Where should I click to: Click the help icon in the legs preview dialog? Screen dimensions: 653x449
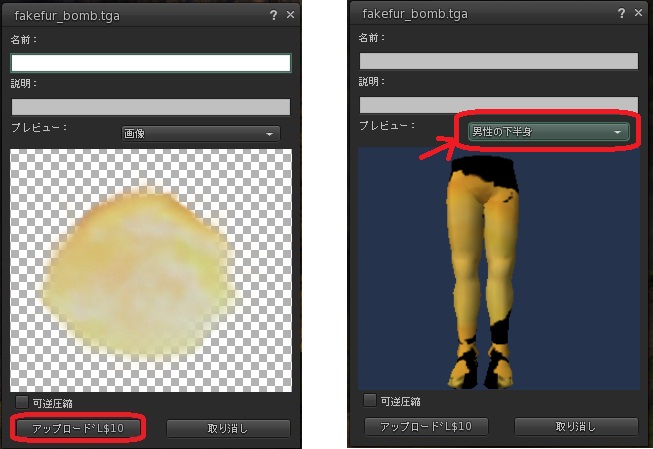(x=621, y=15)
